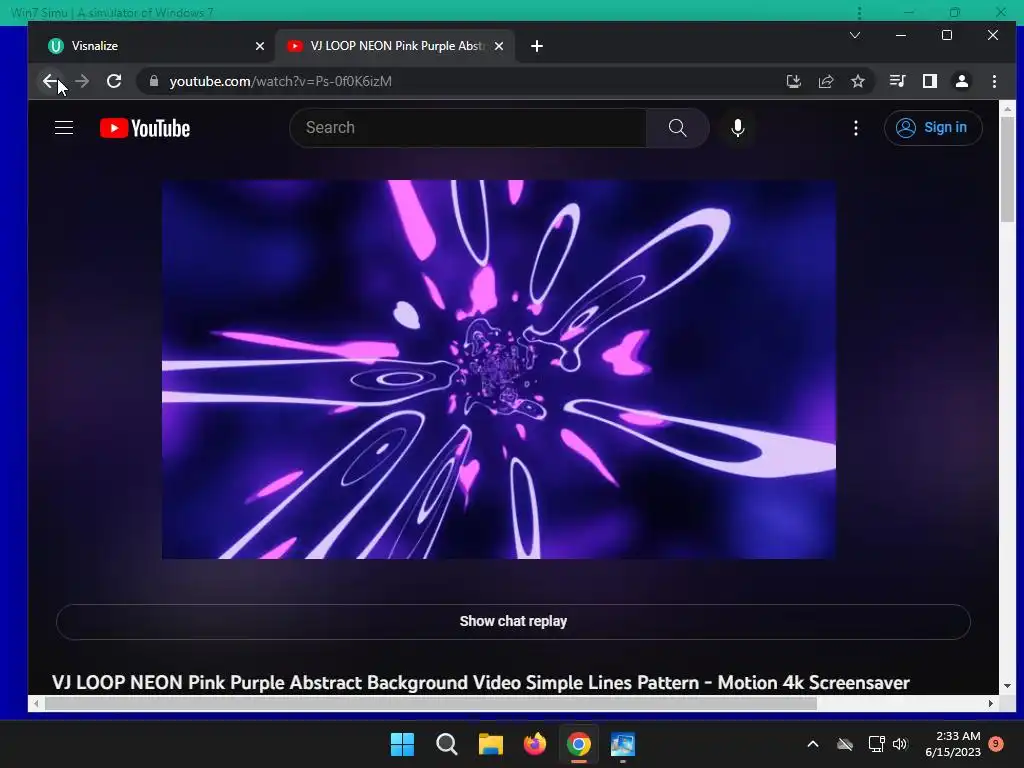The image size is (1024, 768).
Task: Switch to the Visnalize tab
Action: [156, 46]
